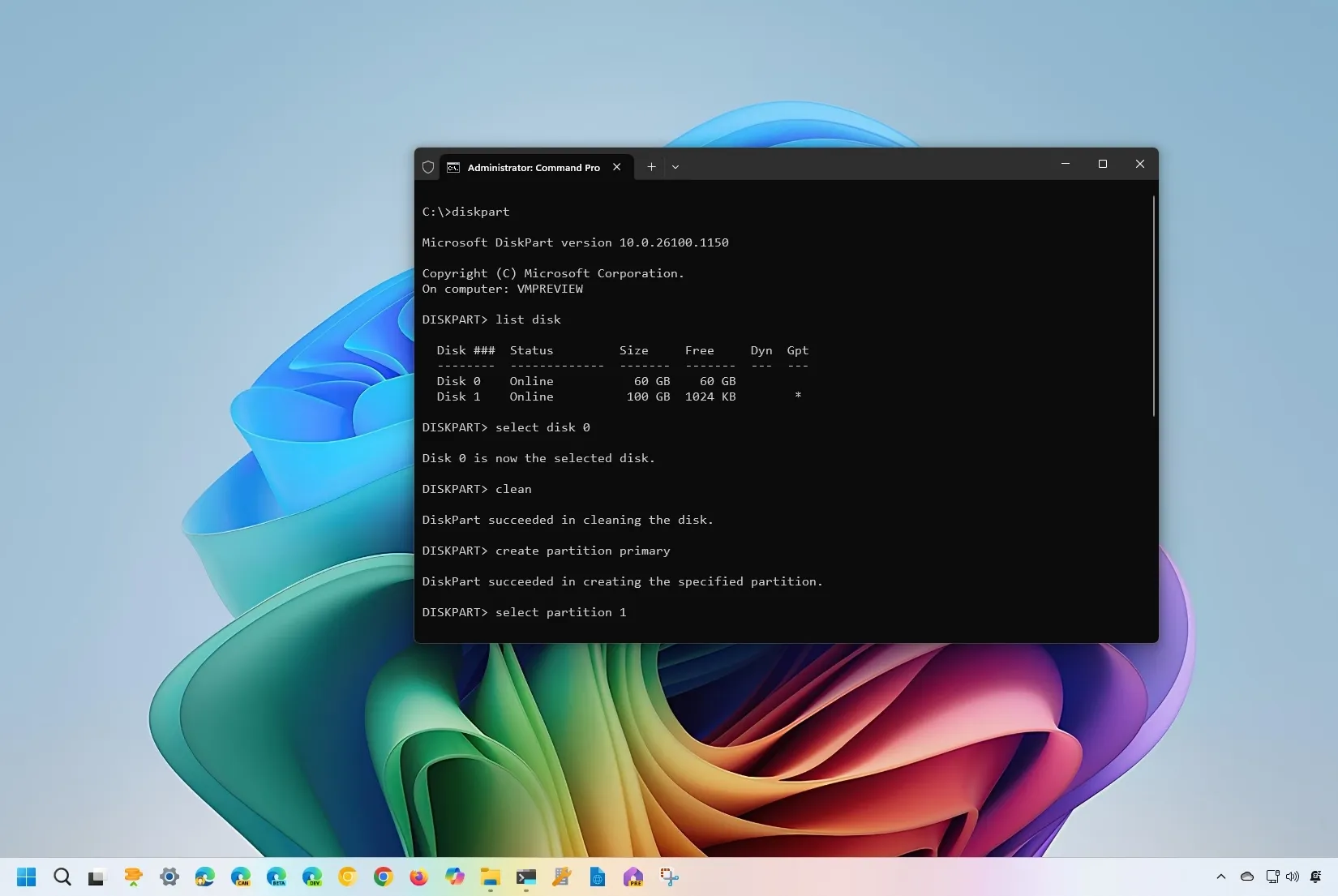
Task: Open Snipping Tool from the taskbar
Action: point(669,877)
